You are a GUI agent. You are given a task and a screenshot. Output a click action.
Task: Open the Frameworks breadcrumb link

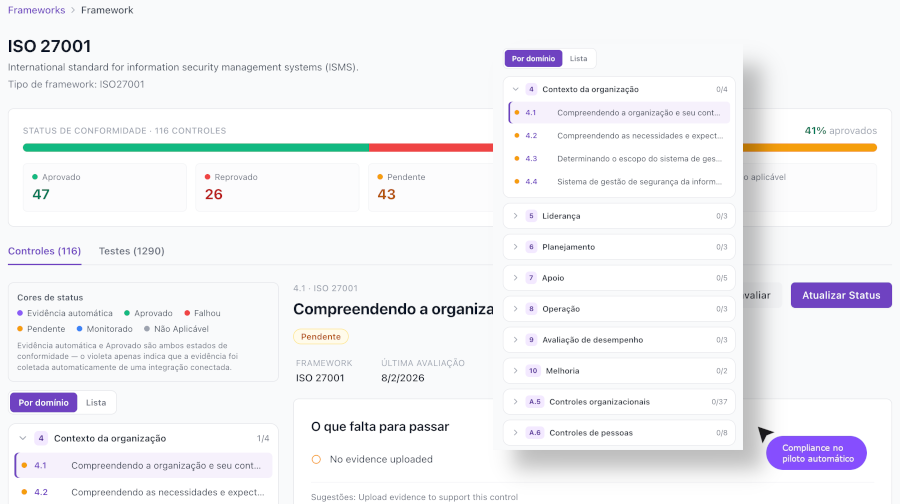[36, 10]
